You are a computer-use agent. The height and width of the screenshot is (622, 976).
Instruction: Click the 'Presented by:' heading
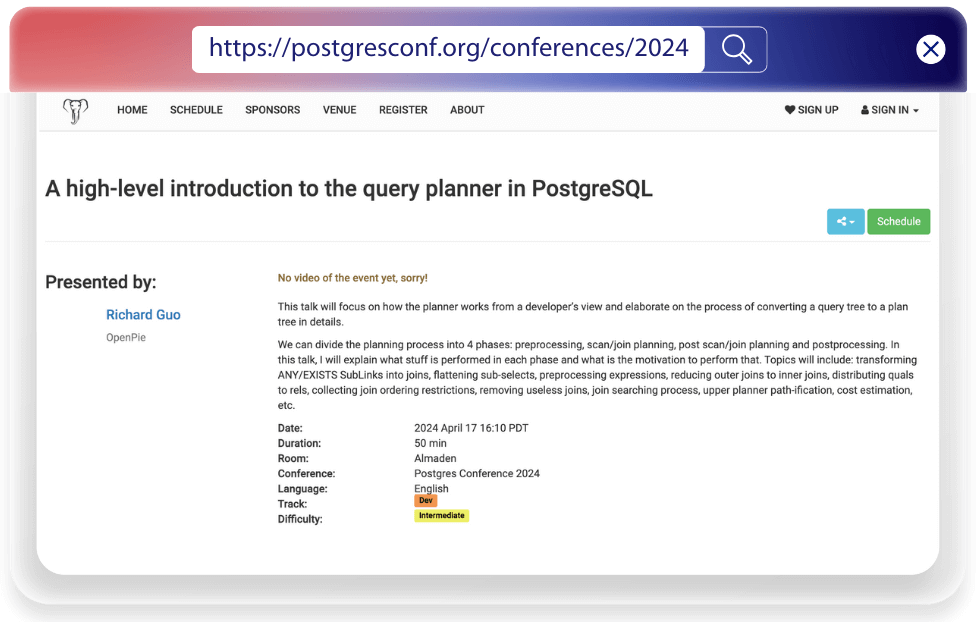[101, 282]
